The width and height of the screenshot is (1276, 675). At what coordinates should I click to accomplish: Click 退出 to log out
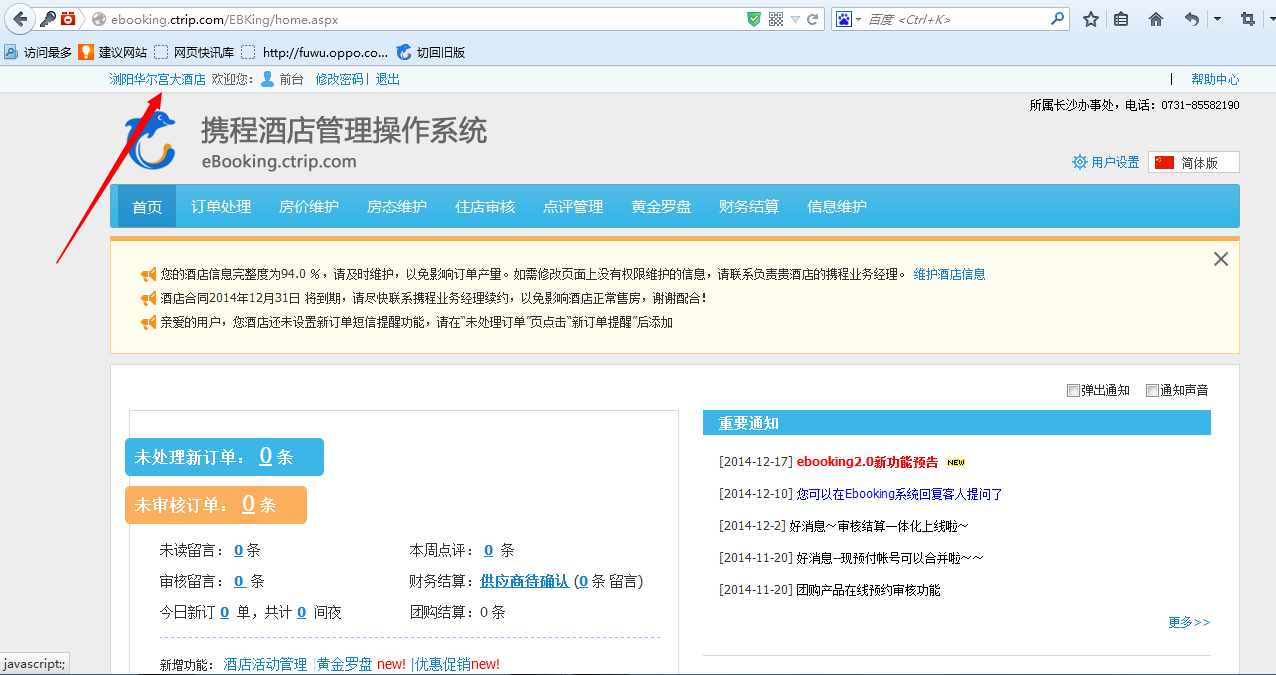coord(388,79)
